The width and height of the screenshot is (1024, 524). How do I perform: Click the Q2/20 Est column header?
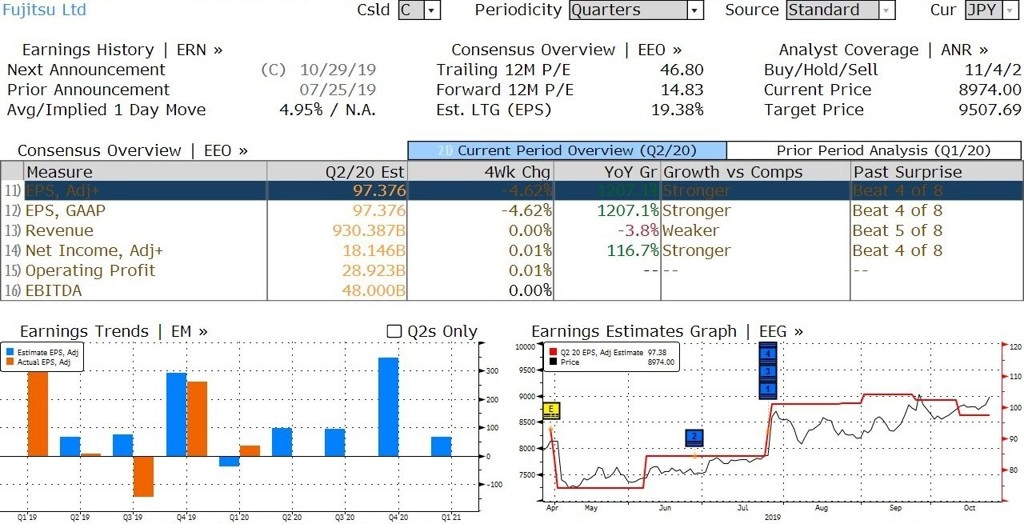(x=337, y=172)
